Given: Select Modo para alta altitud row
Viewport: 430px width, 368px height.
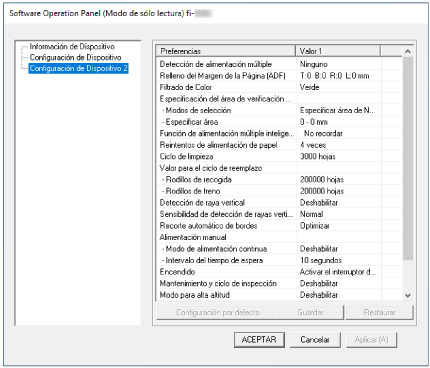Looking at the screenshot, I should (x=279, y=295).
